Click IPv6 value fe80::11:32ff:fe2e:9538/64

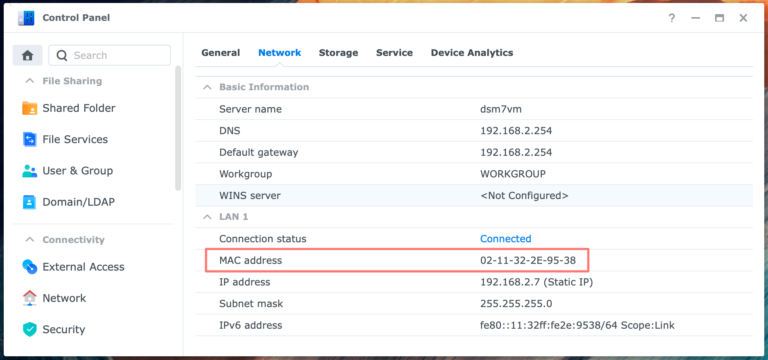click(549, 325)
